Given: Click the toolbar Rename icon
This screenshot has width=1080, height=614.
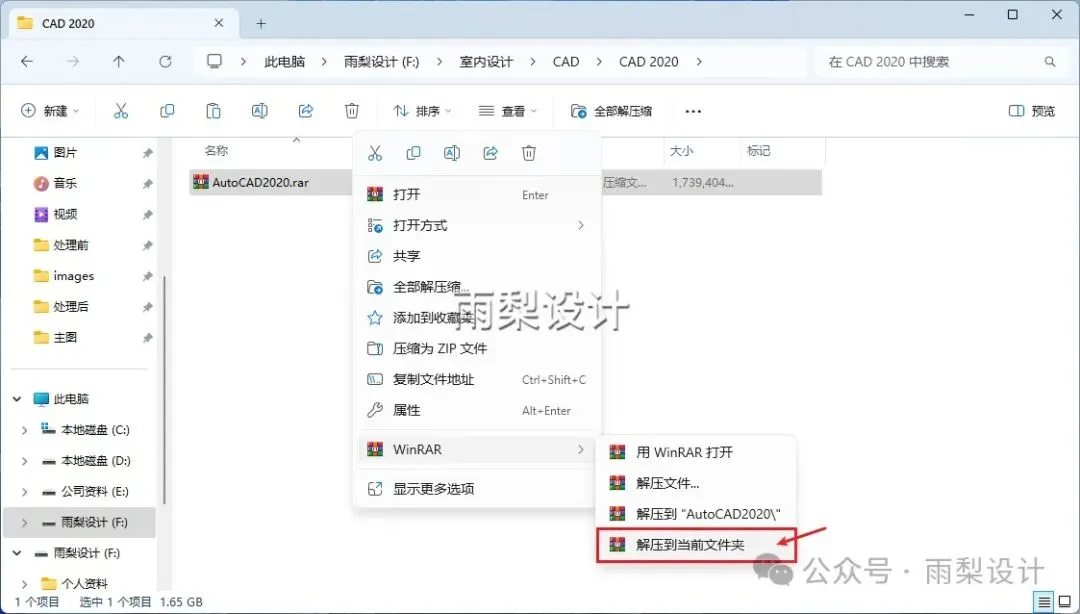Looking at the screenshot, I should [x=260, y=111].
